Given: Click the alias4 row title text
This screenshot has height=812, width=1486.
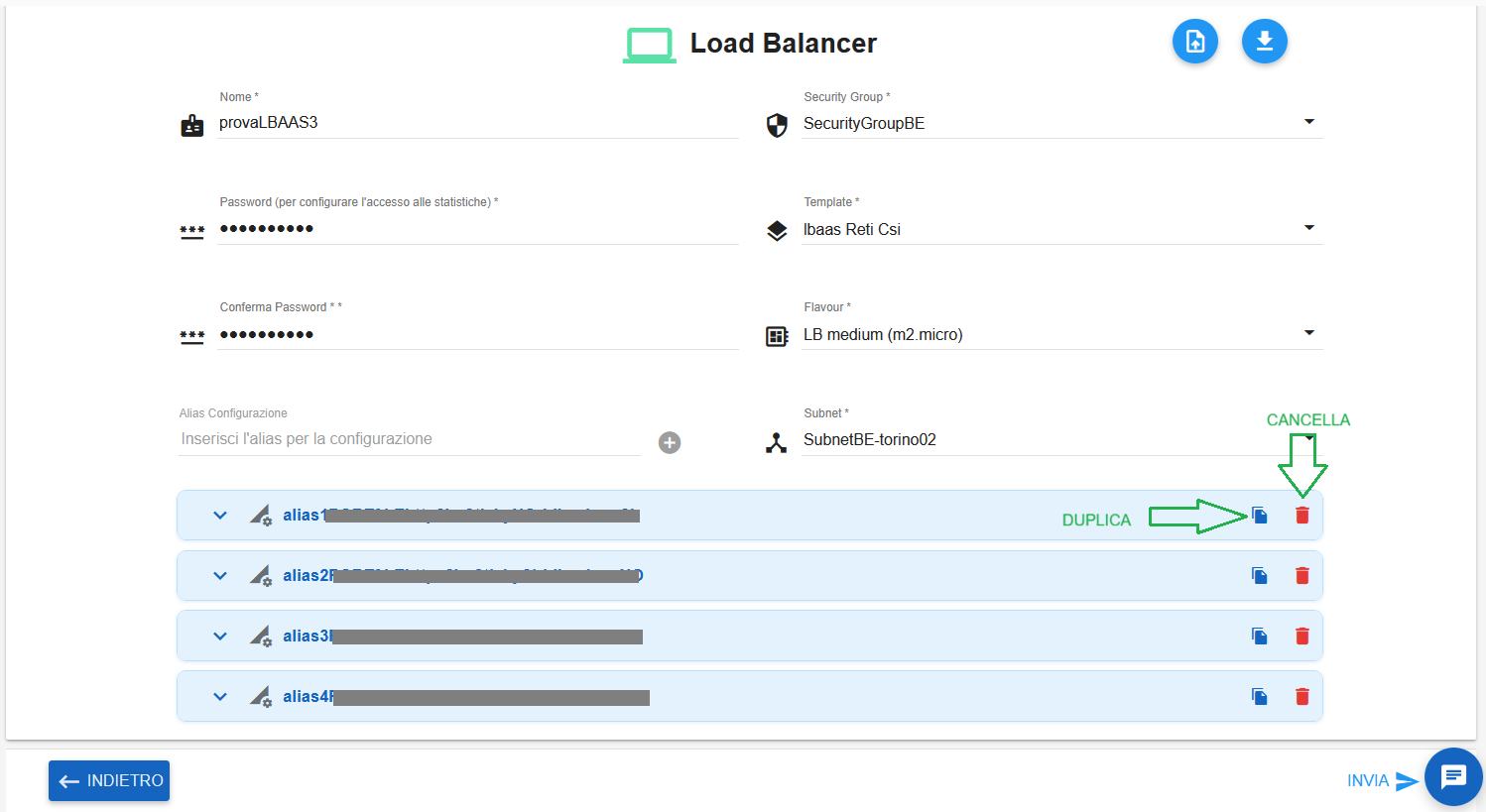Looking at the screenshot, I should (466, 697).
